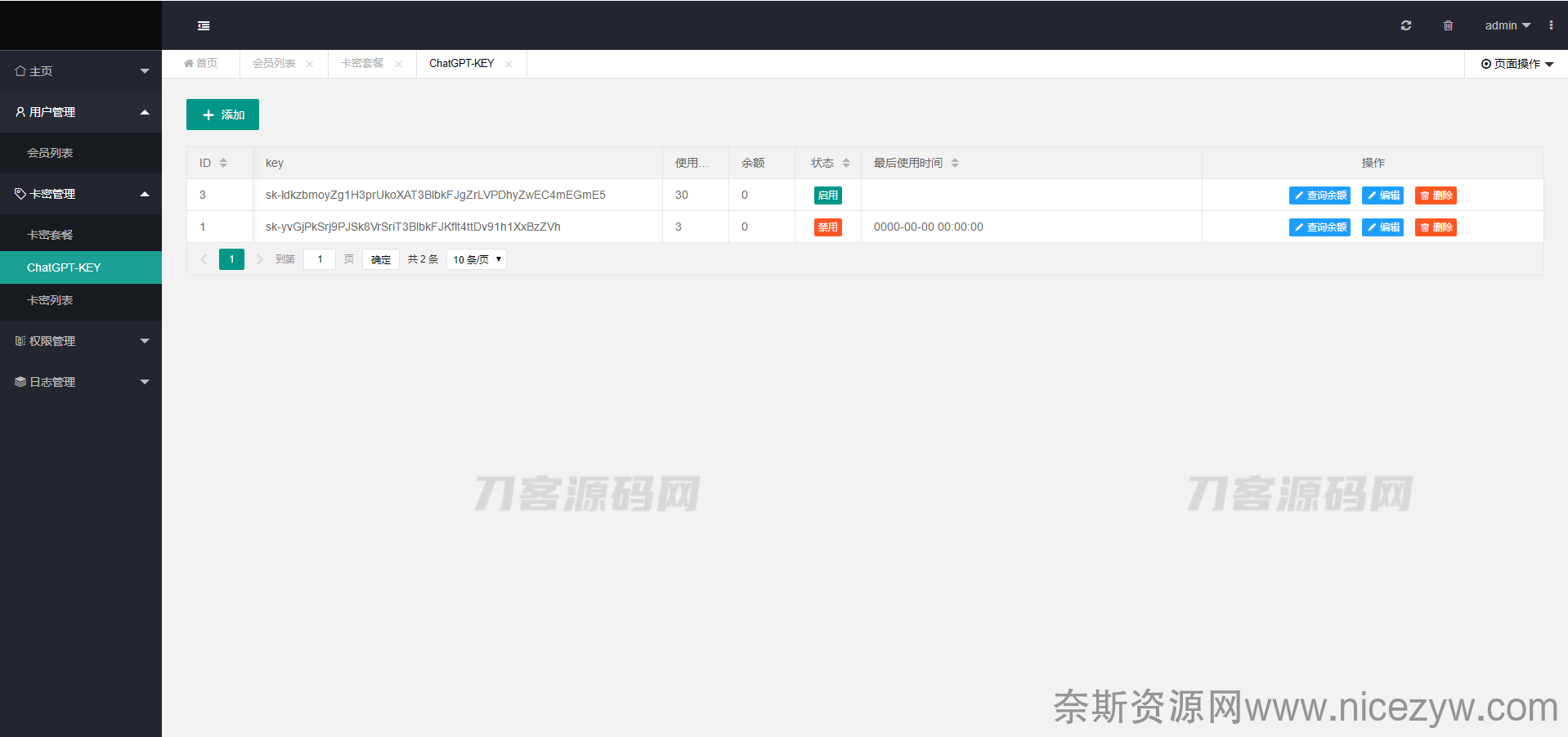
Task: Collapse the 用户管理 sidebar menu
Action: [81, 112]
